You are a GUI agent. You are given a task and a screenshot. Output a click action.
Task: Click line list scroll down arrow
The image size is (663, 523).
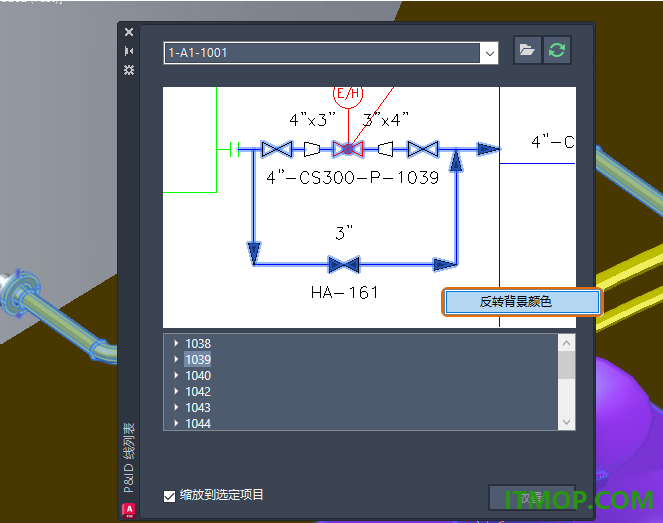(567, 422)
